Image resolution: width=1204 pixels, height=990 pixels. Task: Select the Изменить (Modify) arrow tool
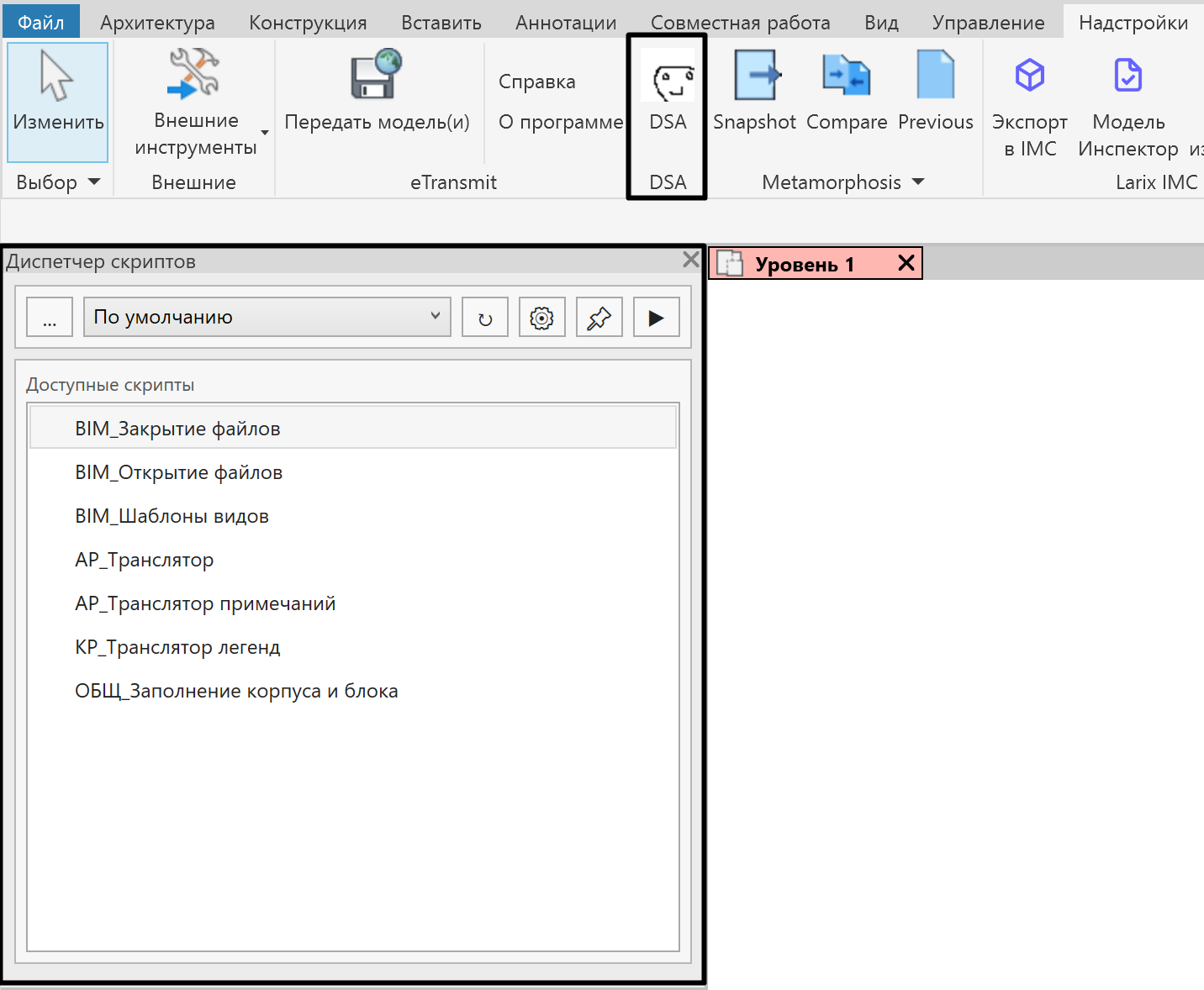[x=57, y=102]
